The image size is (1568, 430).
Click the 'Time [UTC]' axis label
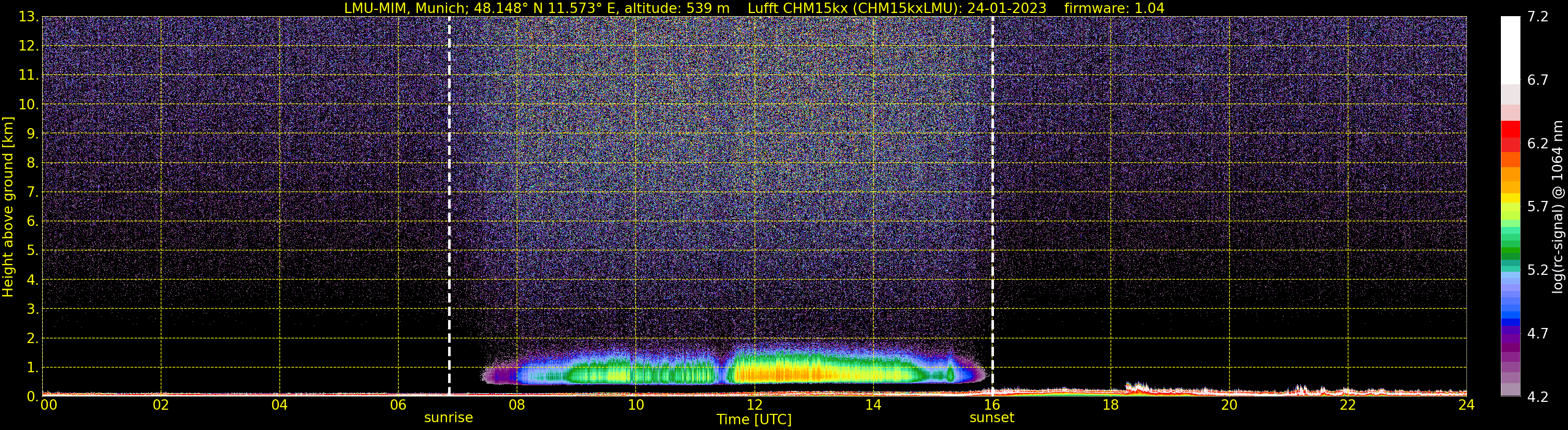(754, 420)
